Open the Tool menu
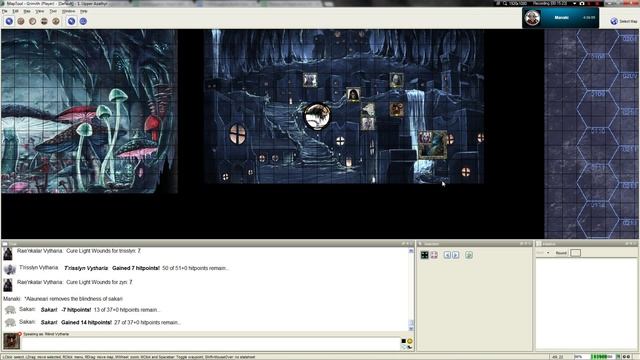 point(53,11)
